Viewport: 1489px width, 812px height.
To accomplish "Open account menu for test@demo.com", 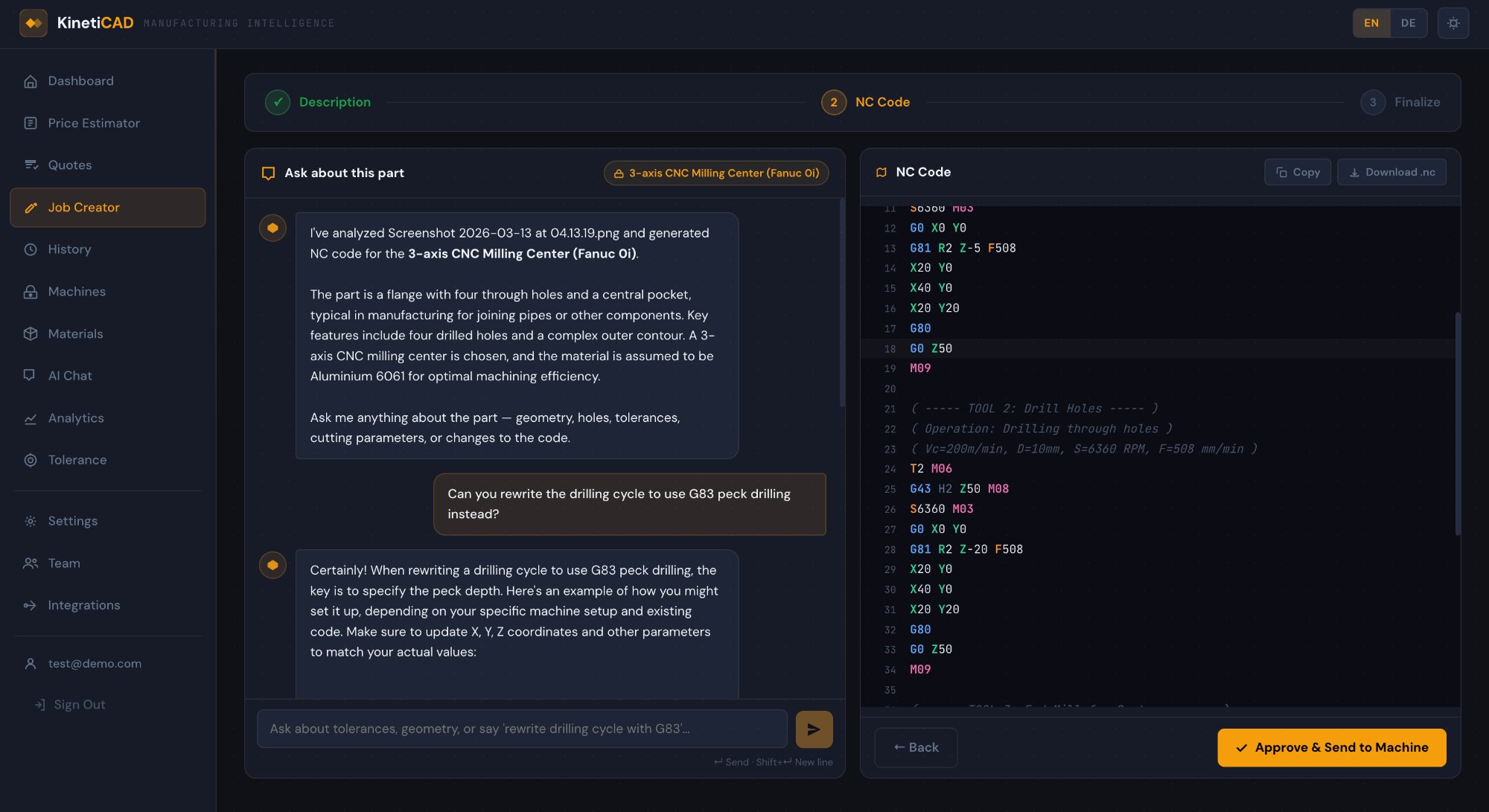I will tap(95, 663).
